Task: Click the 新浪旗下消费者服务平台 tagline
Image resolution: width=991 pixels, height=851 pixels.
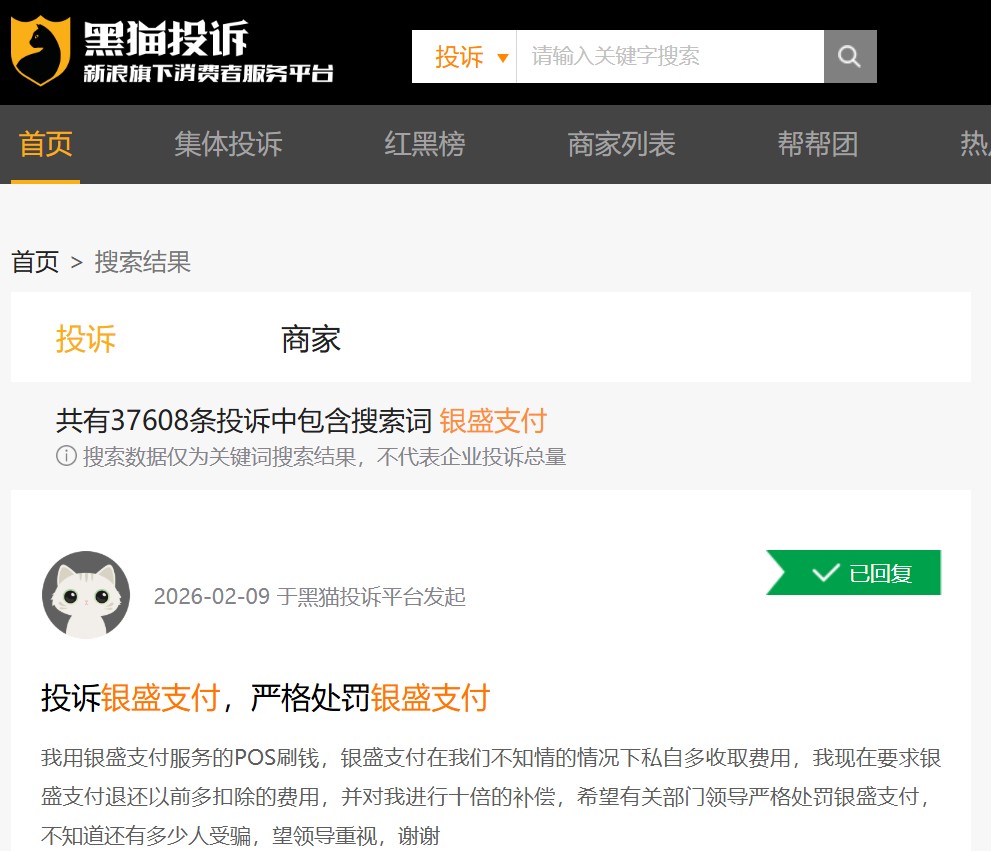Action: [209, 73]
